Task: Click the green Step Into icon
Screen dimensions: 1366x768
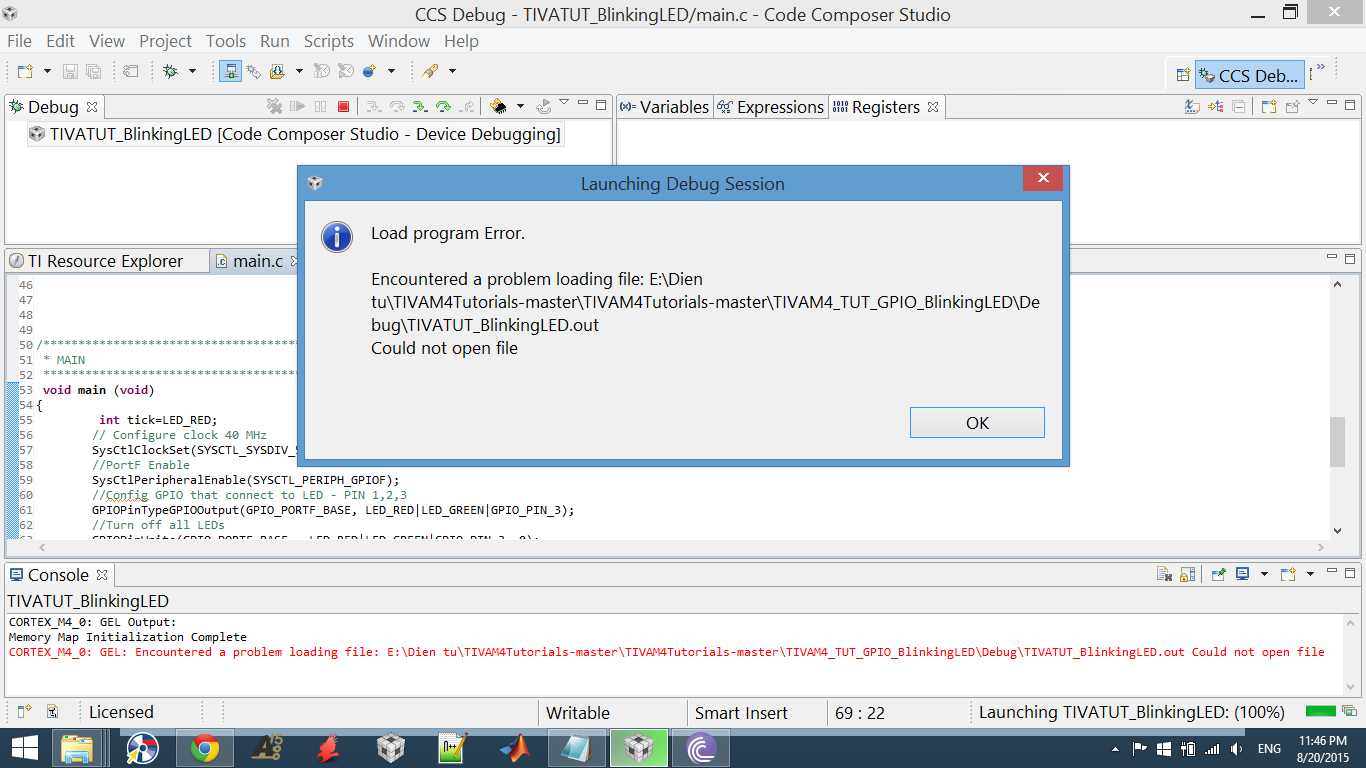Action: [420, 106]
